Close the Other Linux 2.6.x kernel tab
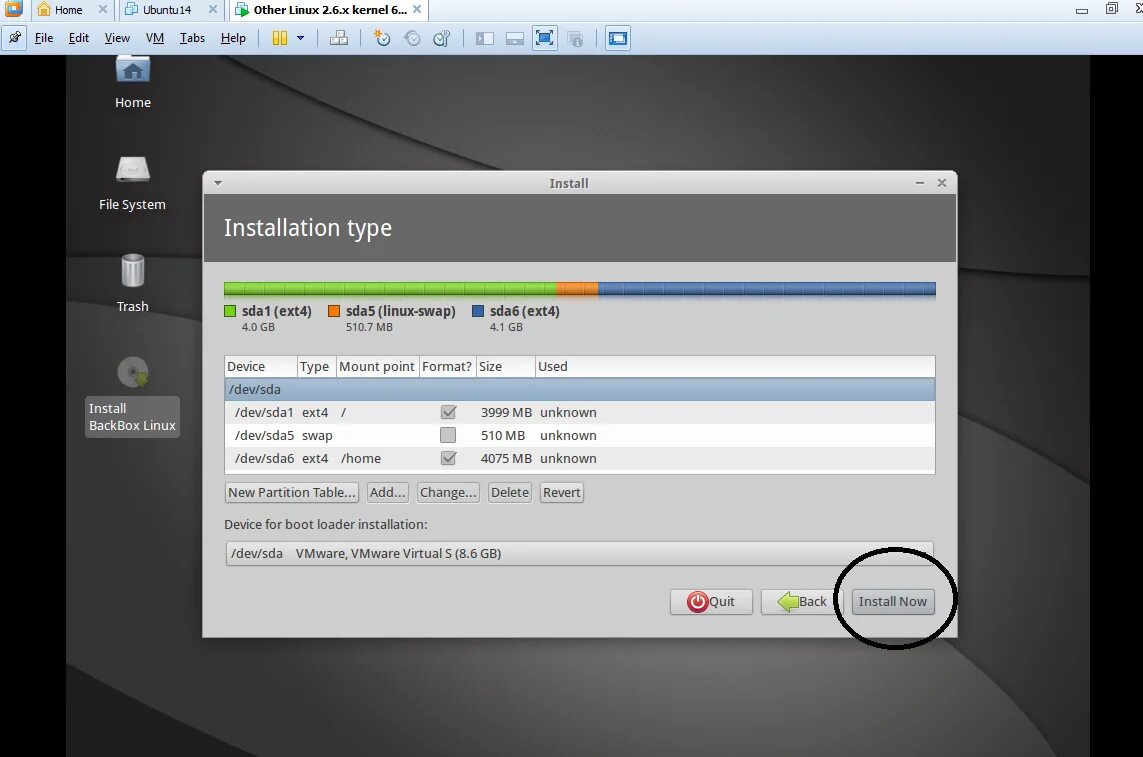Screen dimensions: 1143x757 click(417, 9)
